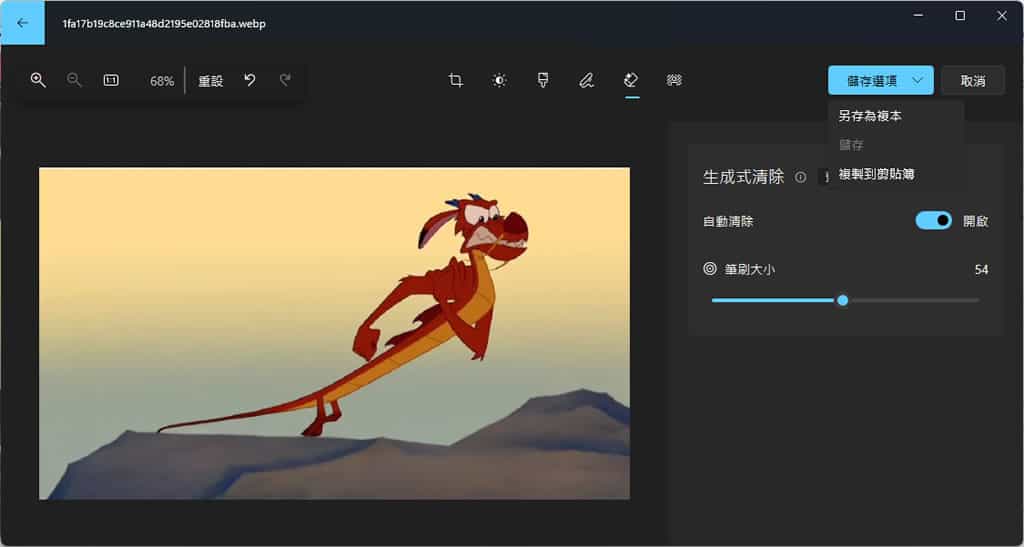1024x547 pixels.
Task: Zoom out with the magnifier minus icon
Action: (x=74, y=80)
